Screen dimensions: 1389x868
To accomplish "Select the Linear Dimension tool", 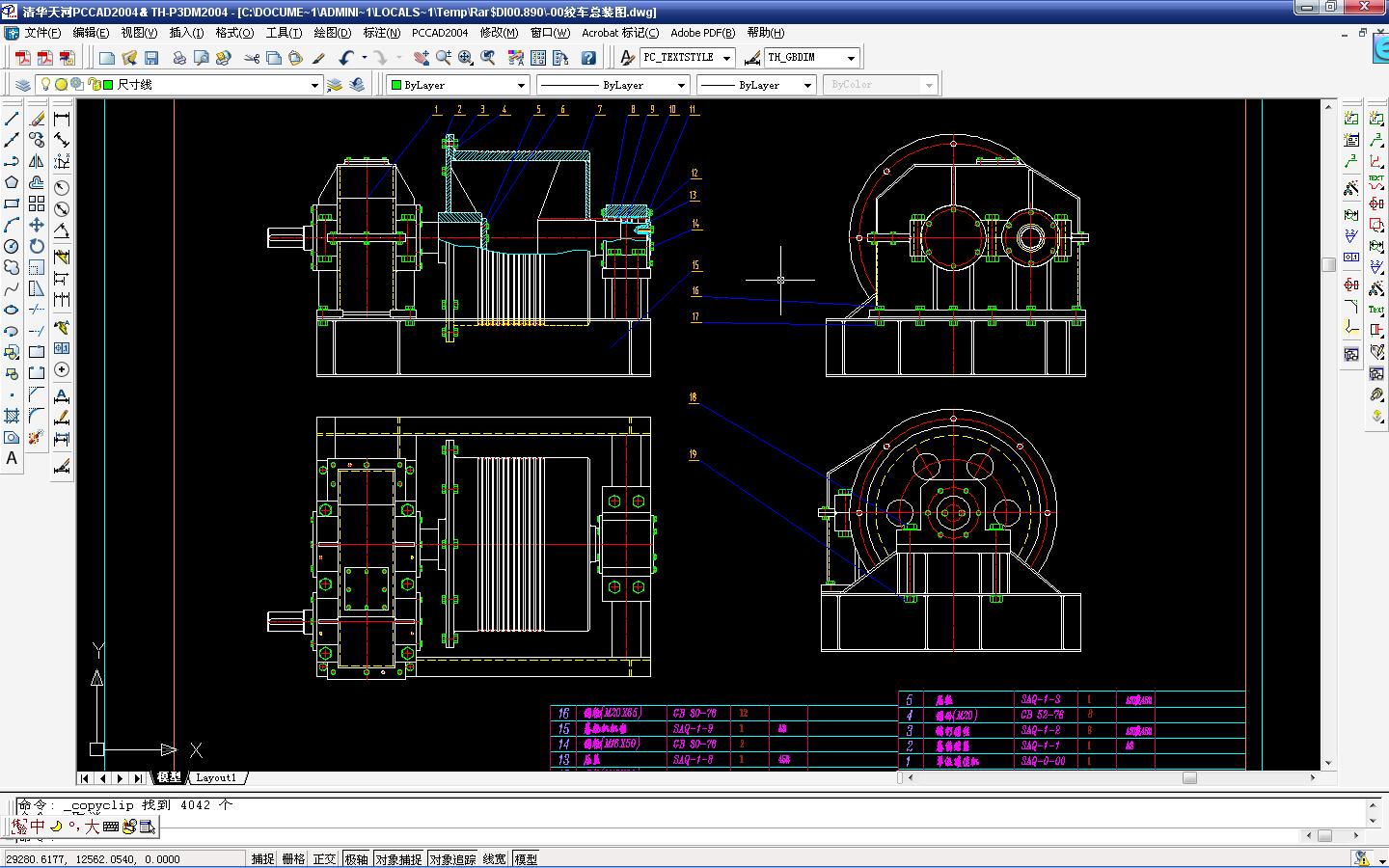I will pyautogui.click(x=62, y=119).
